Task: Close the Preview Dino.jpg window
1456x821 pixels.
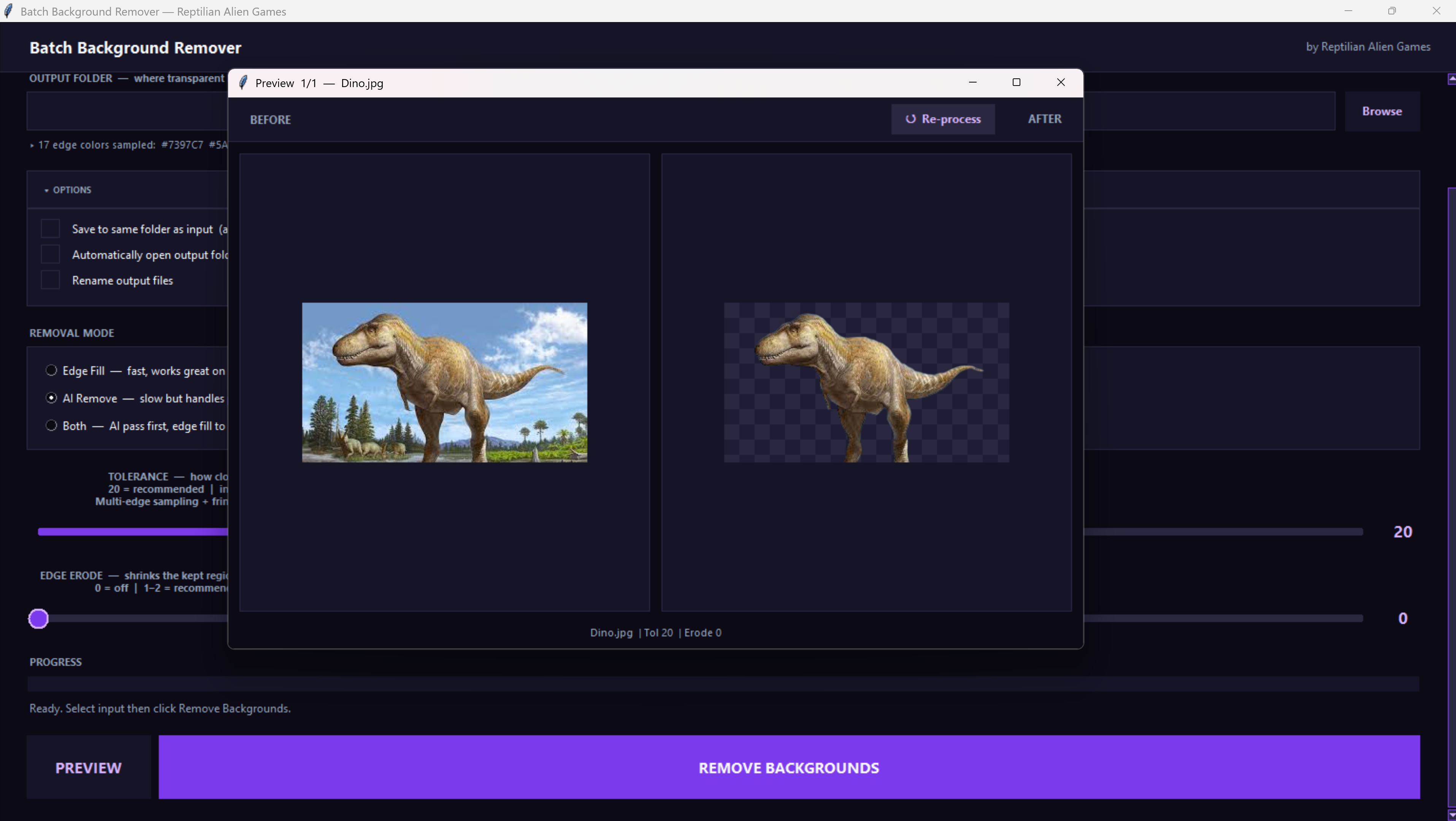Action: pyautogui.click(x=1060, y=83)
